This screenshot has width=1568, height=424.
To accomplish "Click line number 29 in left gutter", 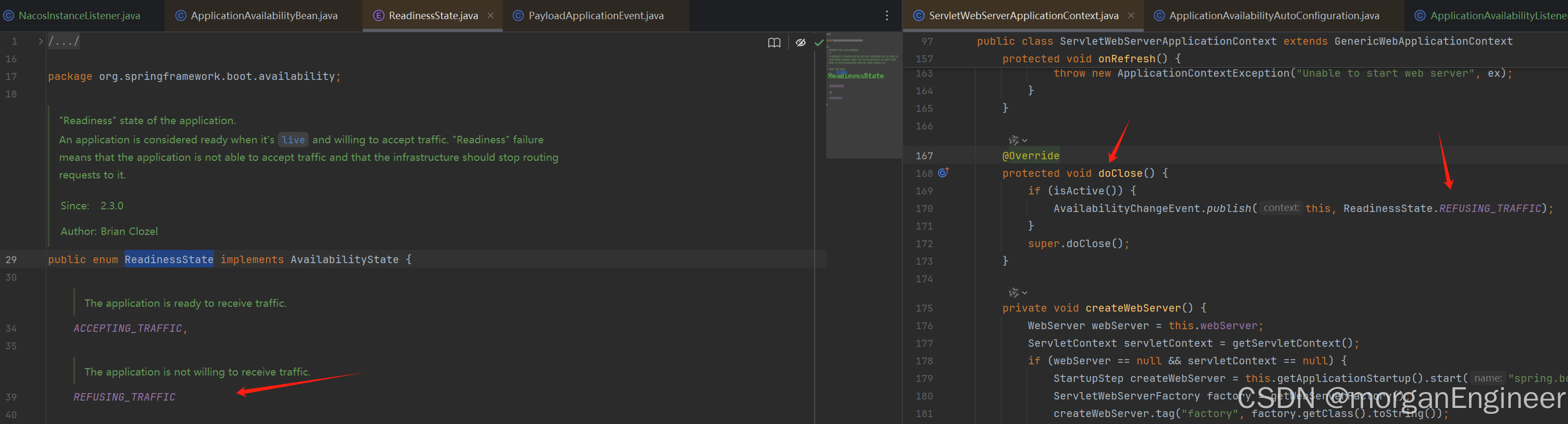I will pos(12,259).
